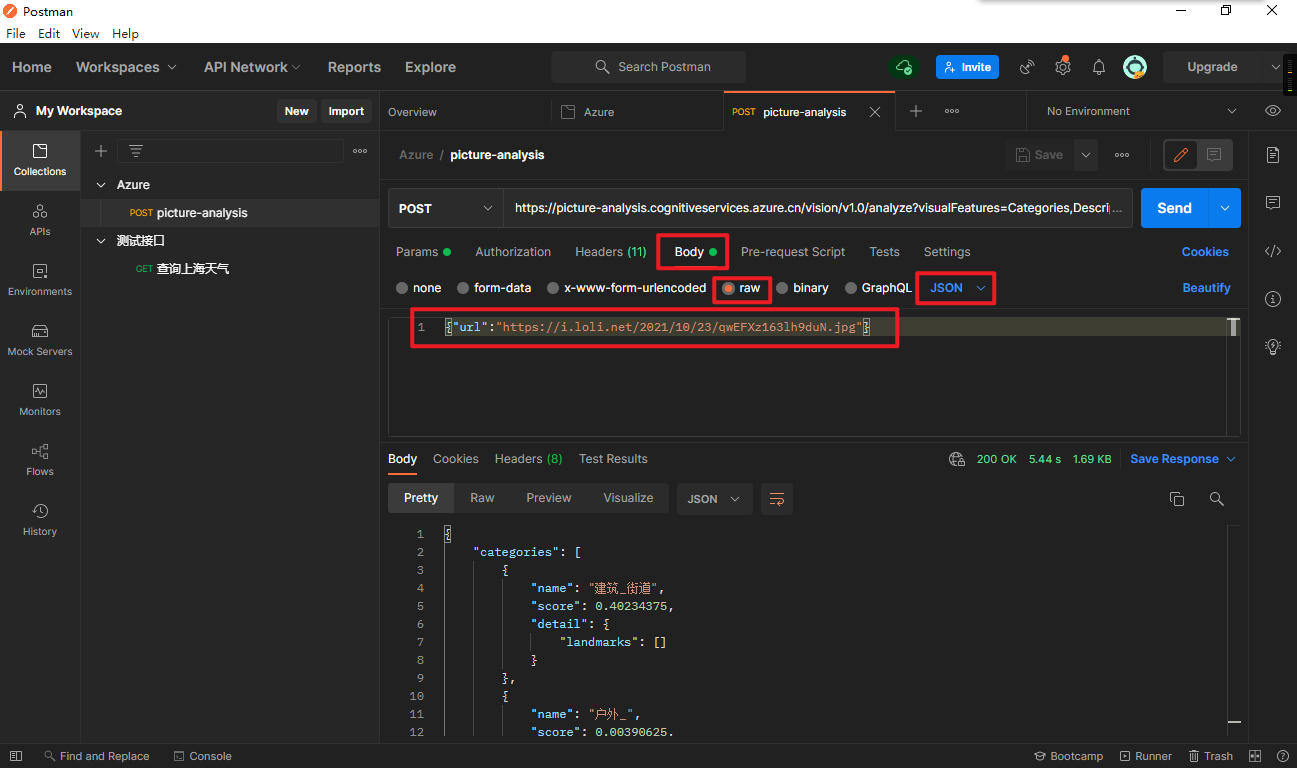Click the environment quick look eye icon
The image size is (1297, 768).
1273,111
